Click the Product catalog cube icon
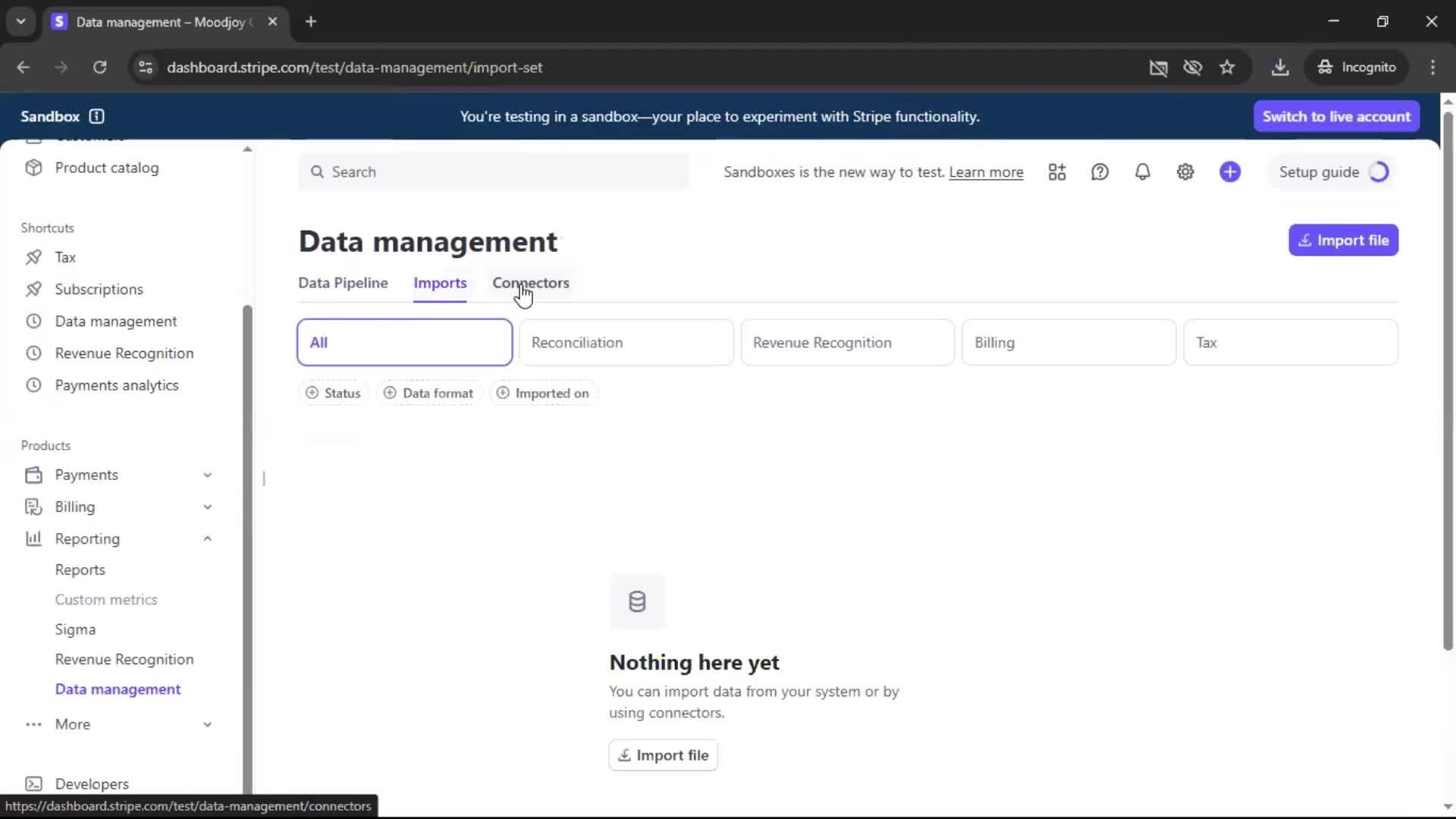This screenshot has height=819, width=1456. click(x=33, y=168)
